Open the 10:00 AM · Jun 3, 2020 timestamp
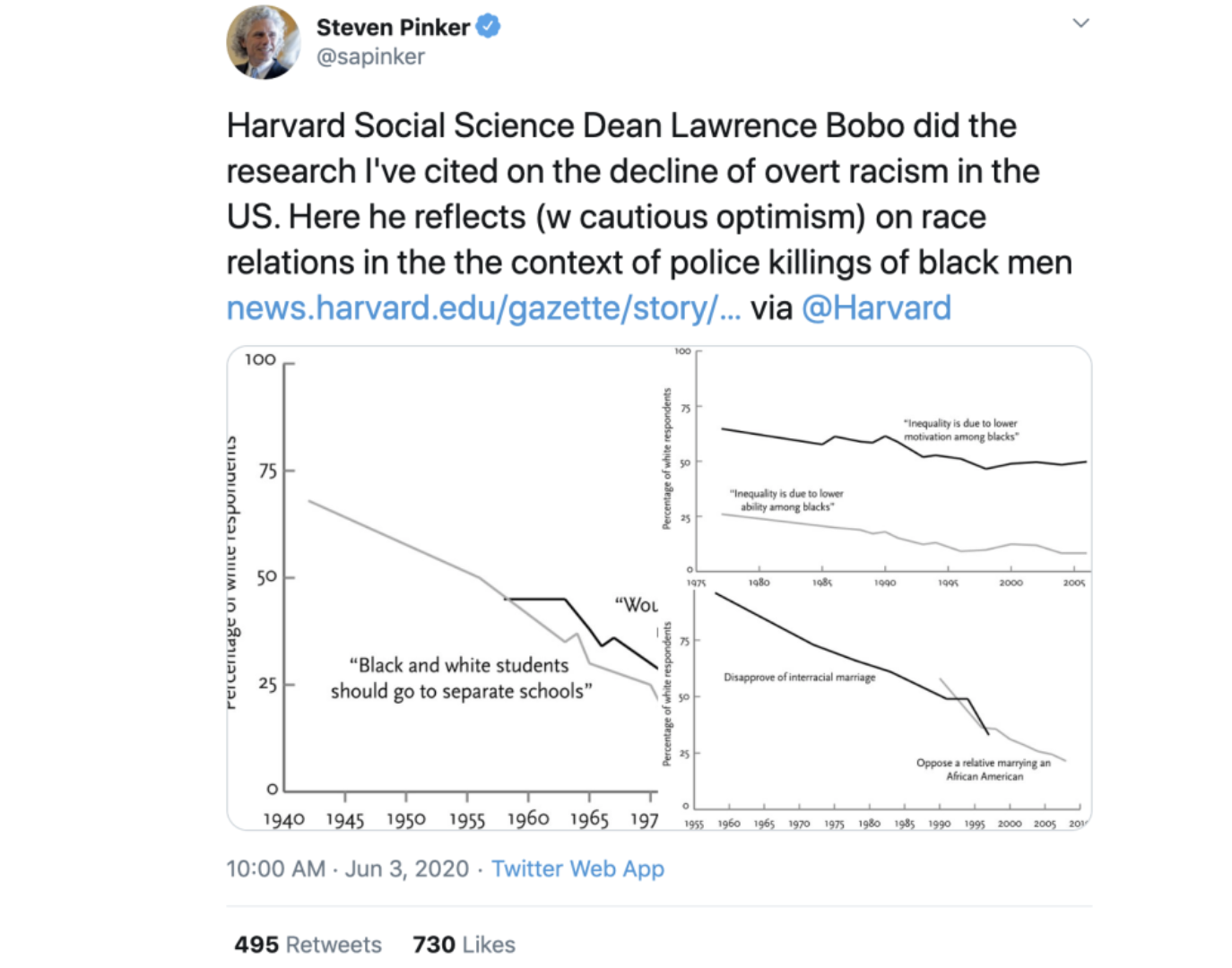Viewport: 1232px width, 968px height. [347, 869]
